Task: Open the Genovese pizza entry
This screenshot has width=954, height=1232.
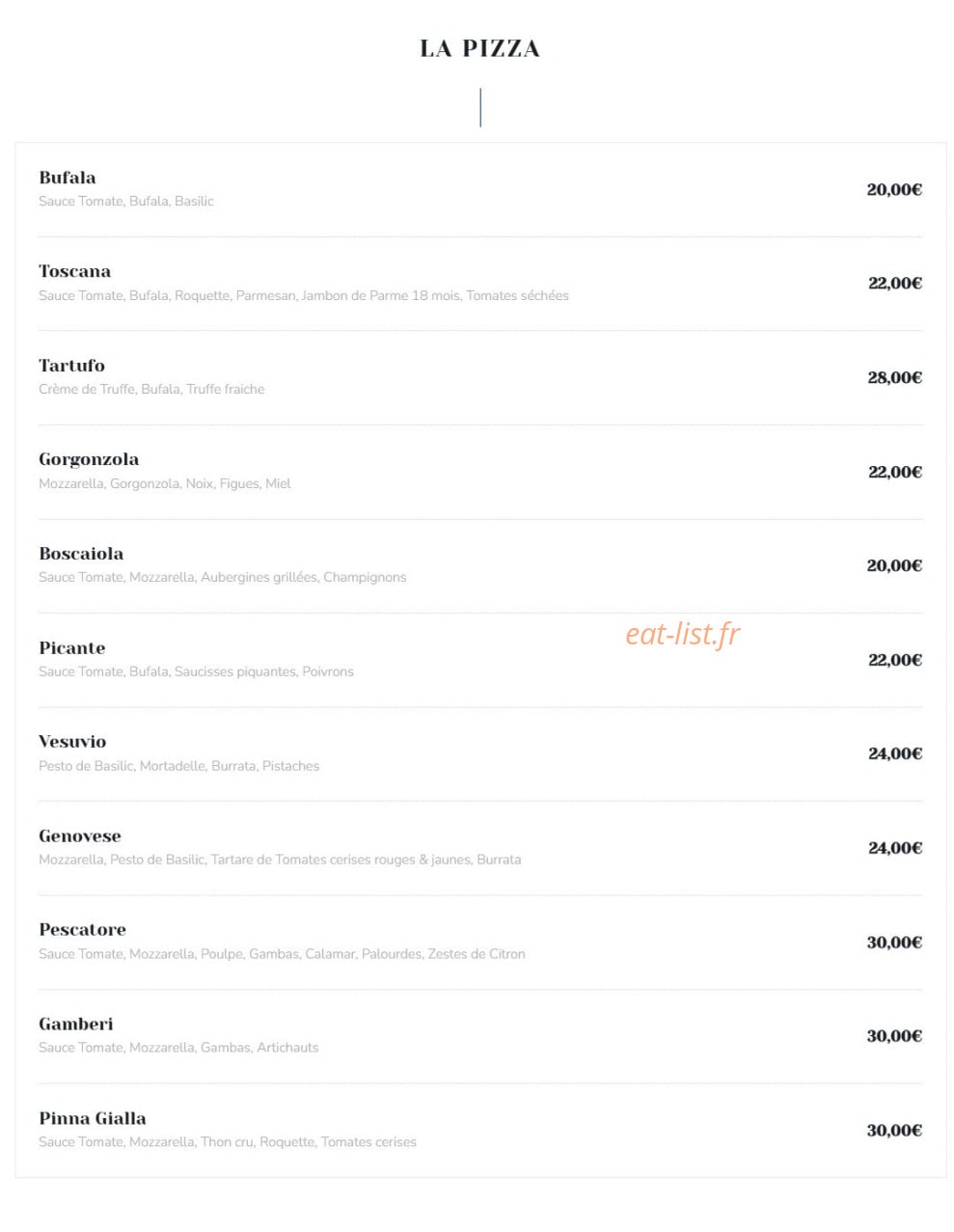Action: [80, 836]
